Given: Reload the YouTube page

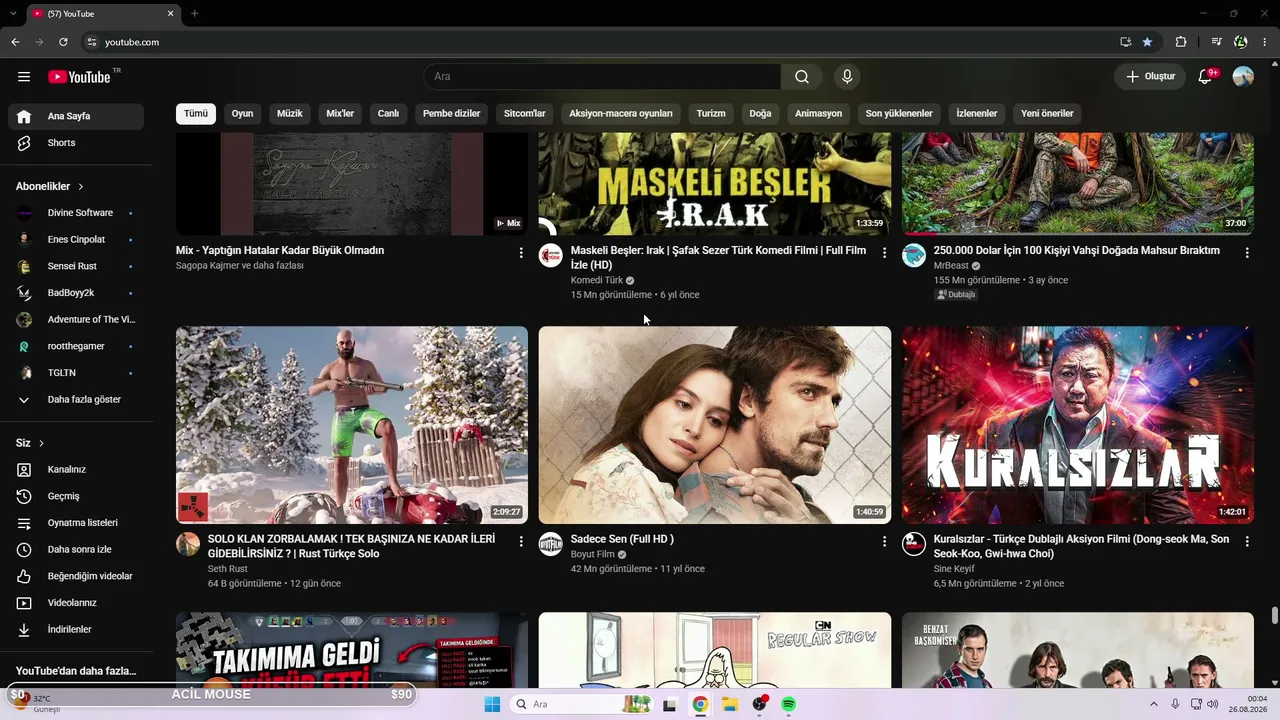Looking at the screenshot, I should pyautogui.click(x=63, y=42).
